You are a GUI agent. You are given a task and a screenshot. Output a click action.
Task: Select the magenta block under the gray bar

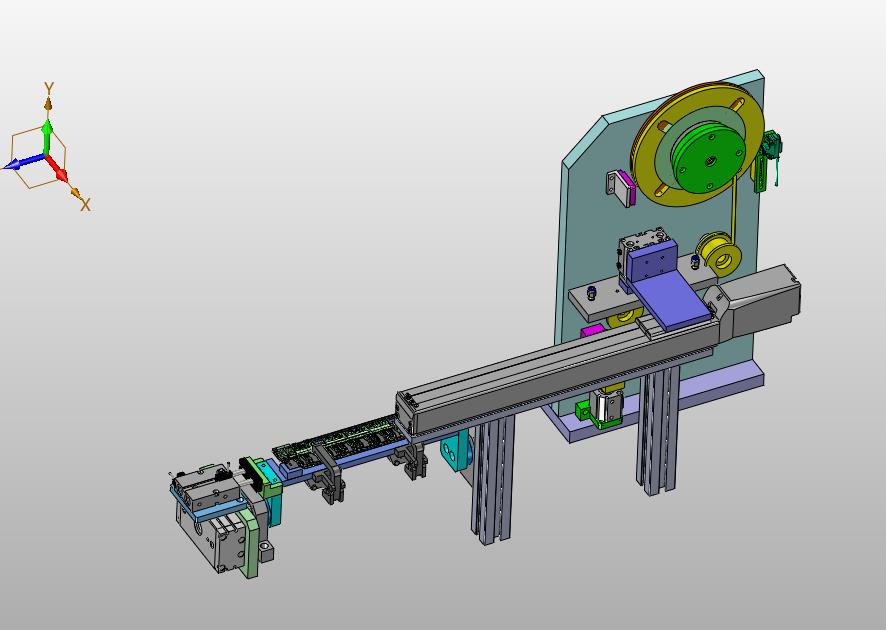[592, 330]
